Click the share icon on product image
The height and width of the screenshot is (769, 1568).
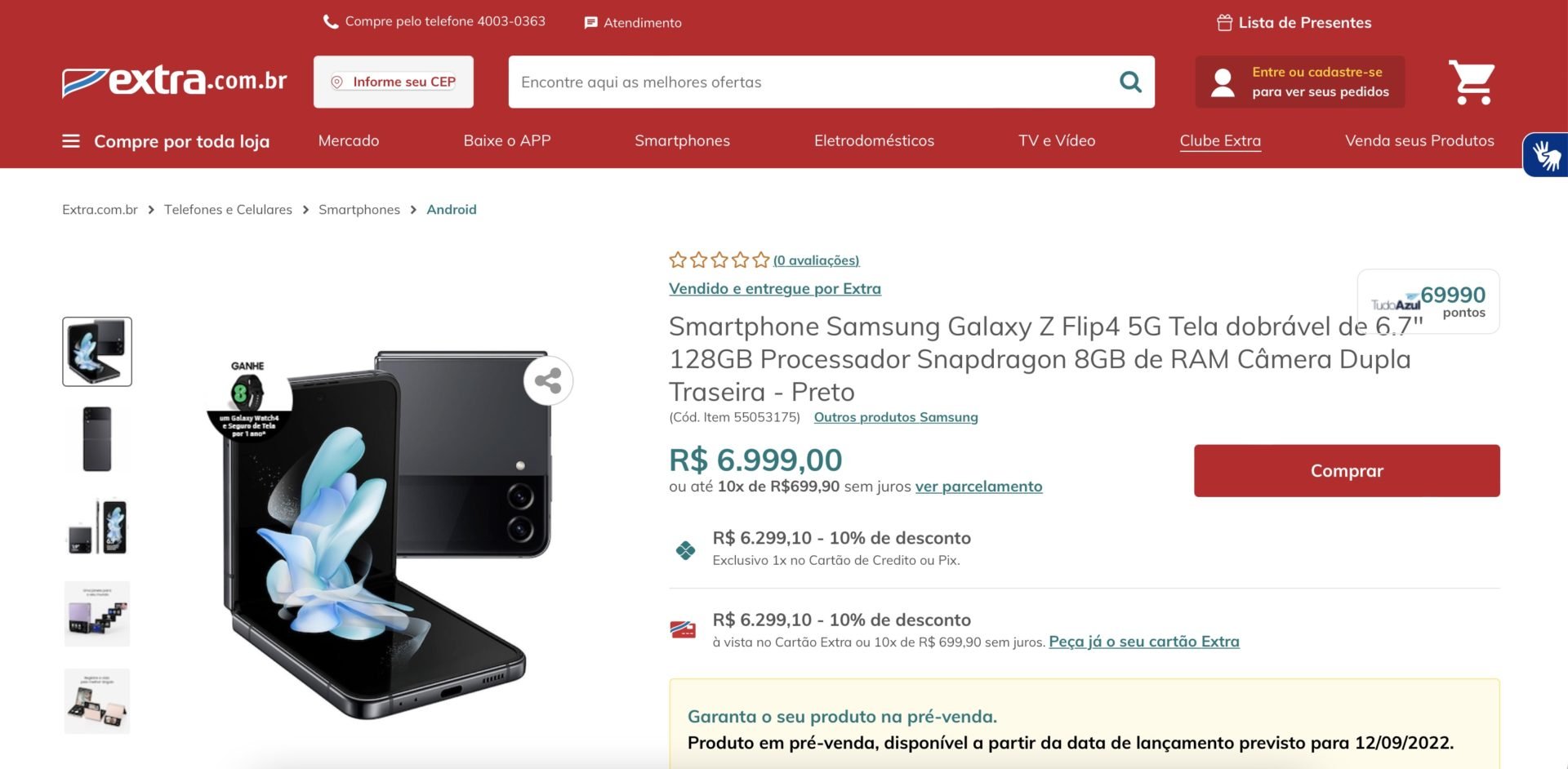548,380
